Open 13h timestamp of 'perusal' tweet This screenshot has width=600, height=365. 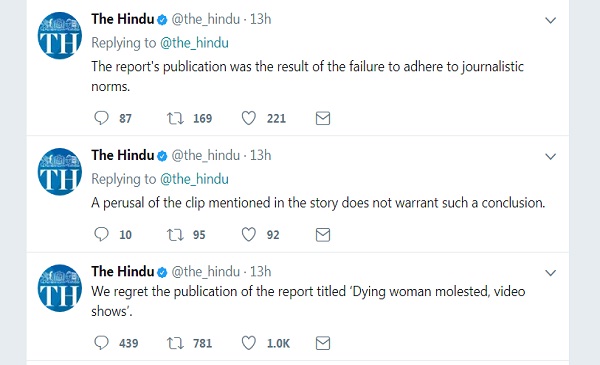261,155
